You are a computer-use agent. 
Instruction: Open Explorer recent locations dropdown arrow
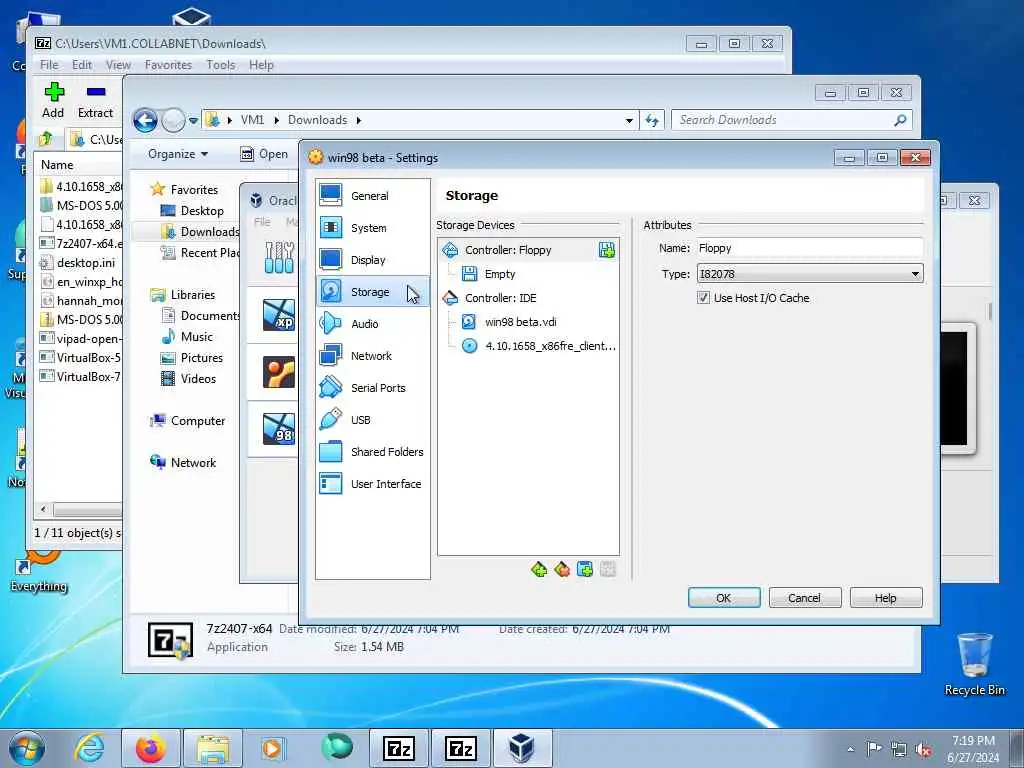coord(193,121)
